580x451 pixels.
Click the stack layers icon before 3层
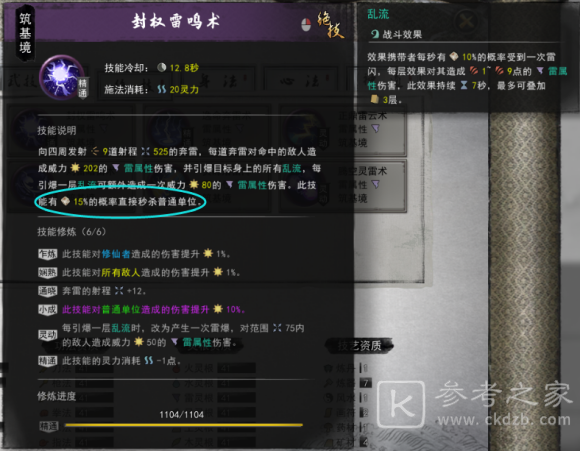coord(375,99)
